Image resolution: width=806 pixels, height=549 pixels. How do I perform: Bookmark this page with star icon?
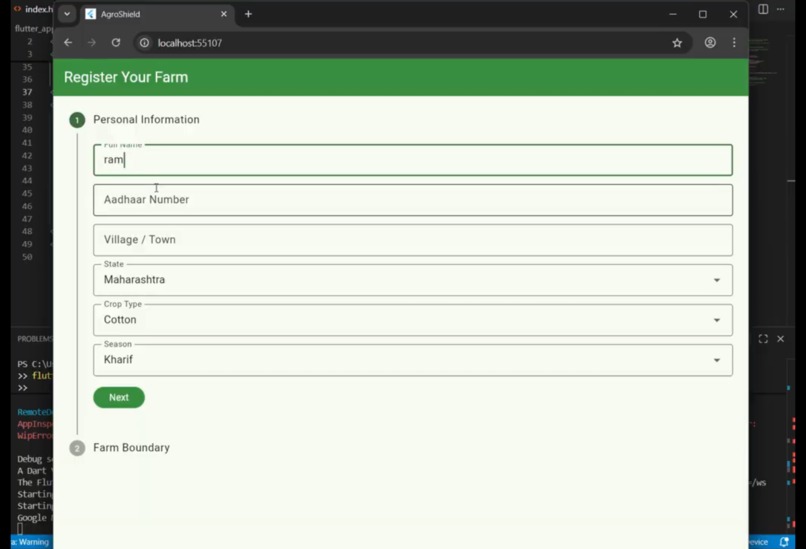coord(677,43)
